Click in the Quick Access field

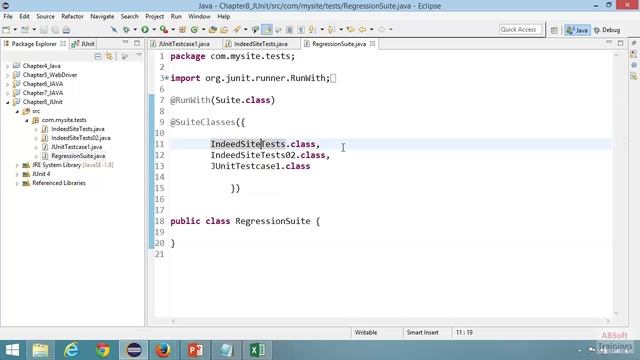coord(520,29)
